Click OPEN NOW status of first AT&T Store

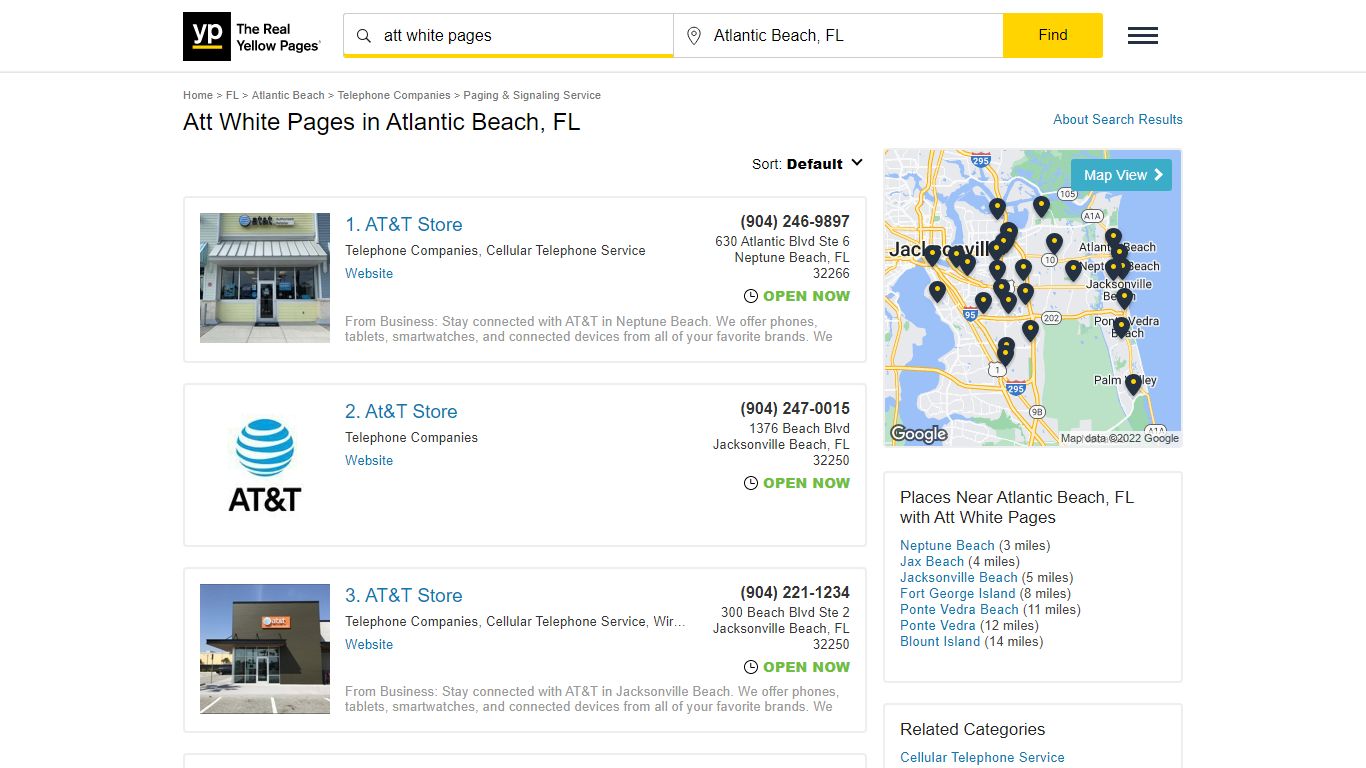click(806, 296)
